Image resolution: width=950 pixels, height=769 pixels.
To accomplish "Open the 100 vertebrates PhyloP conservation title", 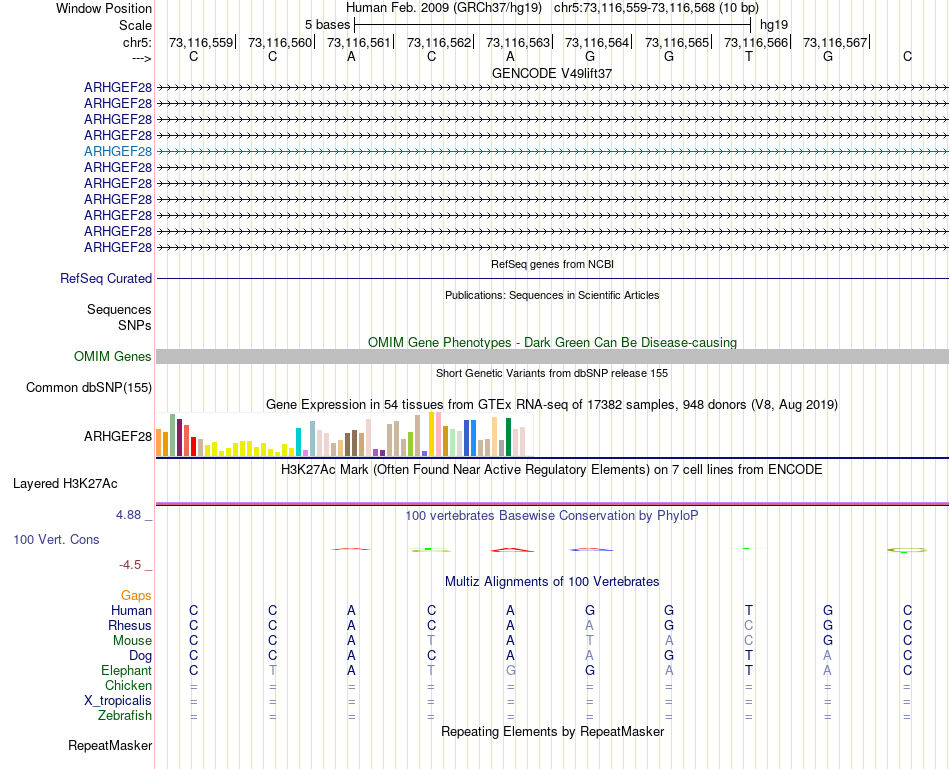I will click(552, 516).
